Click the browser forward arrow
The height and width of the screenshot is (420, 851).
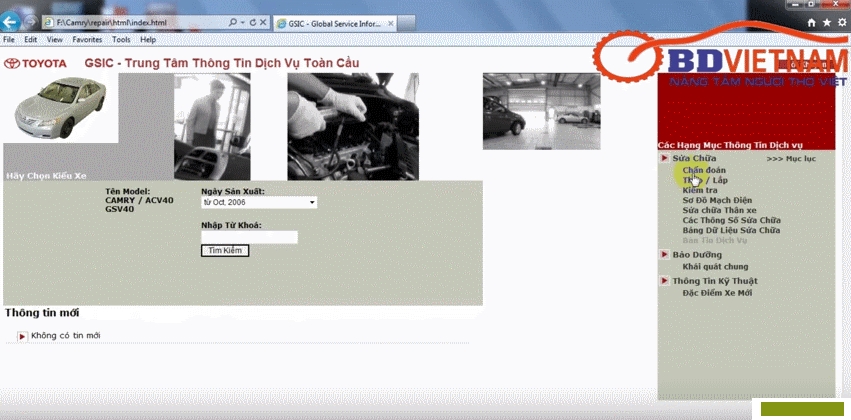pyautogui.click(x=30, y=22)
